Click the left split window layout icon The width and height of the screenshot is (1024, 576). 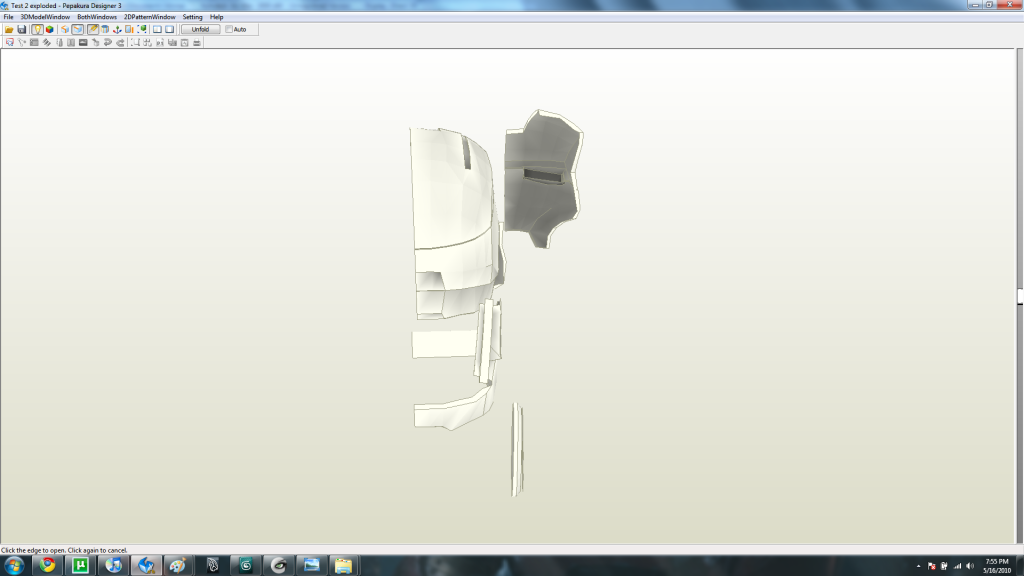pyautogui.click(x=157, y=29)
